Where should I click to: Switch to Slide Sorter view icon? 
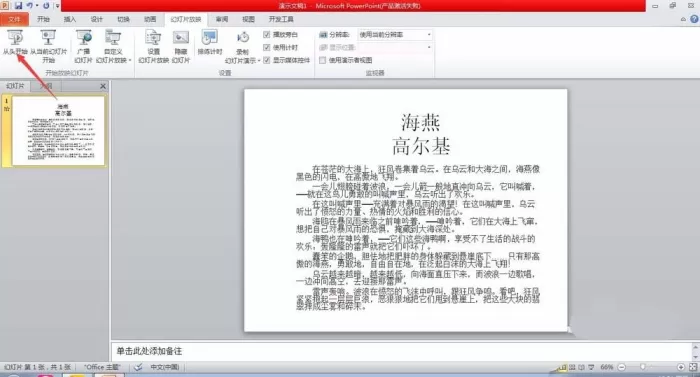(572, 367)
